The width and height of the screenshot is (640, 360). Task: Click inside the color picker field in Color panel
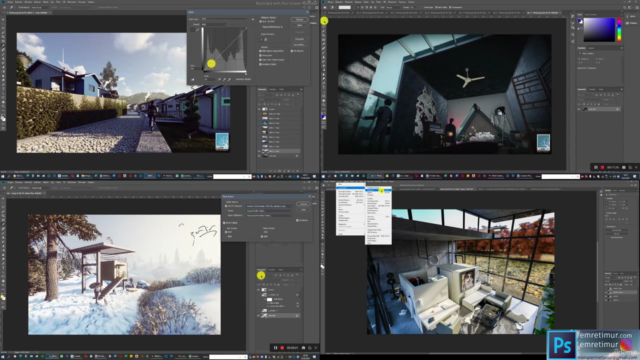click(x=599, y=29)
